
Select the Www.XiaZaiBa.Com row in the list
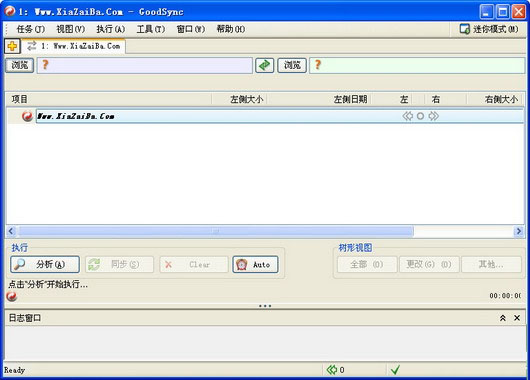(280, 116)
